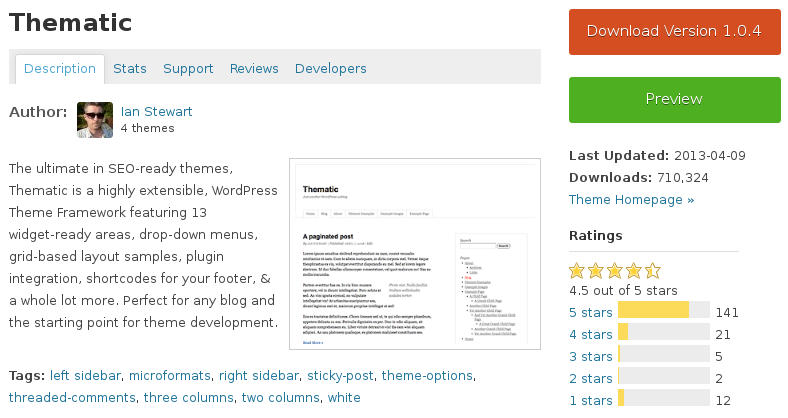This screenshot has width=788, height=418.
Task: Click the left sidebar tag
Action: [85, 376]
